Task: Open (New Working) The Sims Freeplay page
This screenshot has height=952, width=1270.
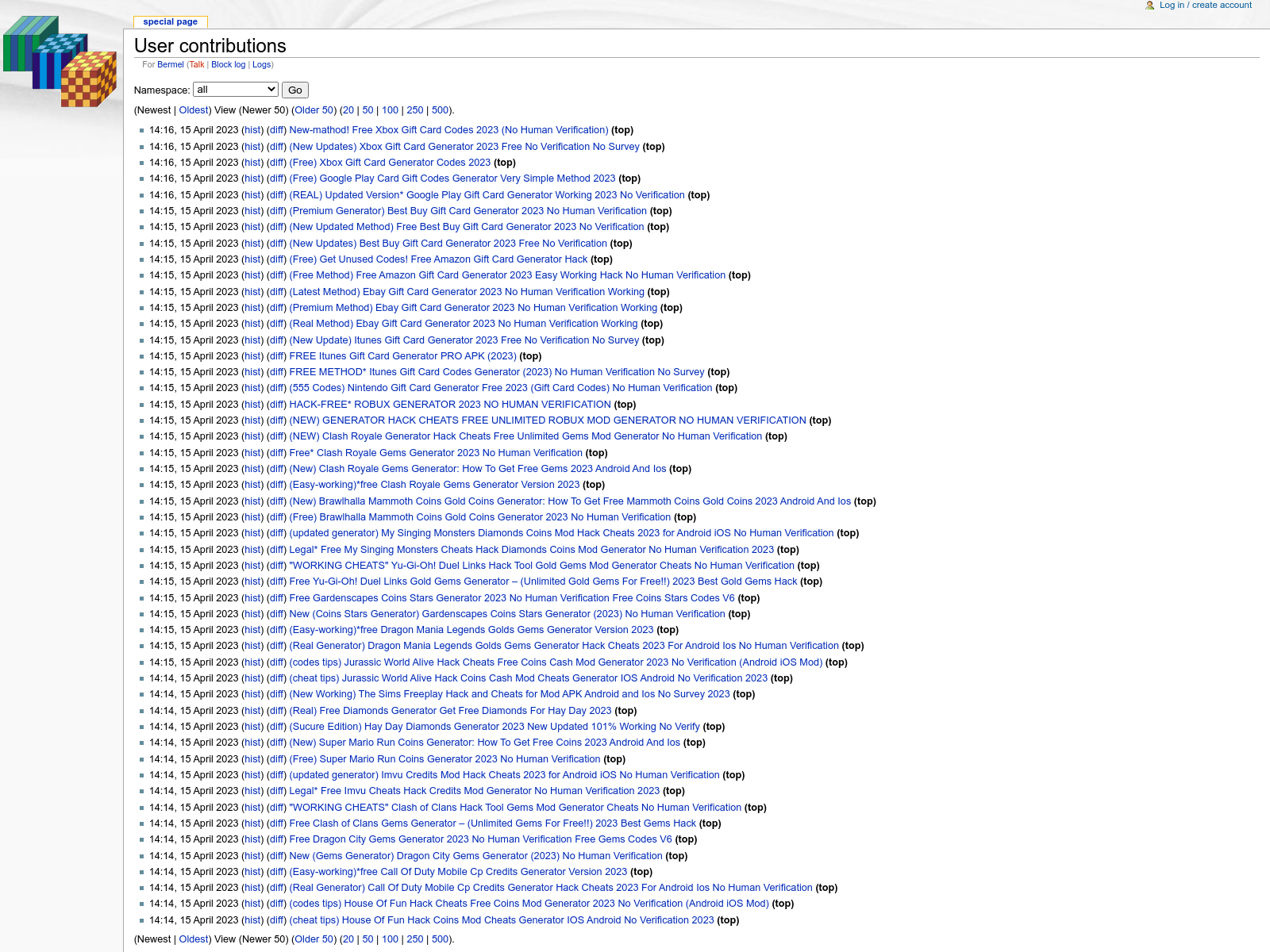Action: [510, 694]
